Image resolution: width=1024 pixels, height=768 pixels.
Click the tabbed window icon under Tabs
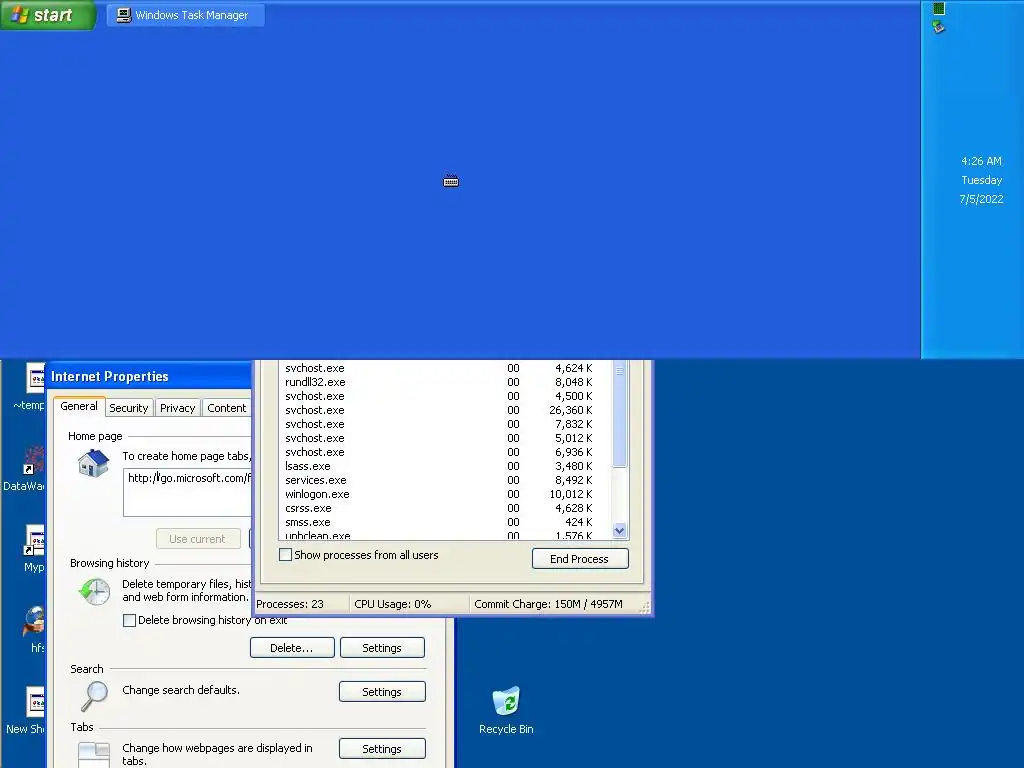click(94, 755)
